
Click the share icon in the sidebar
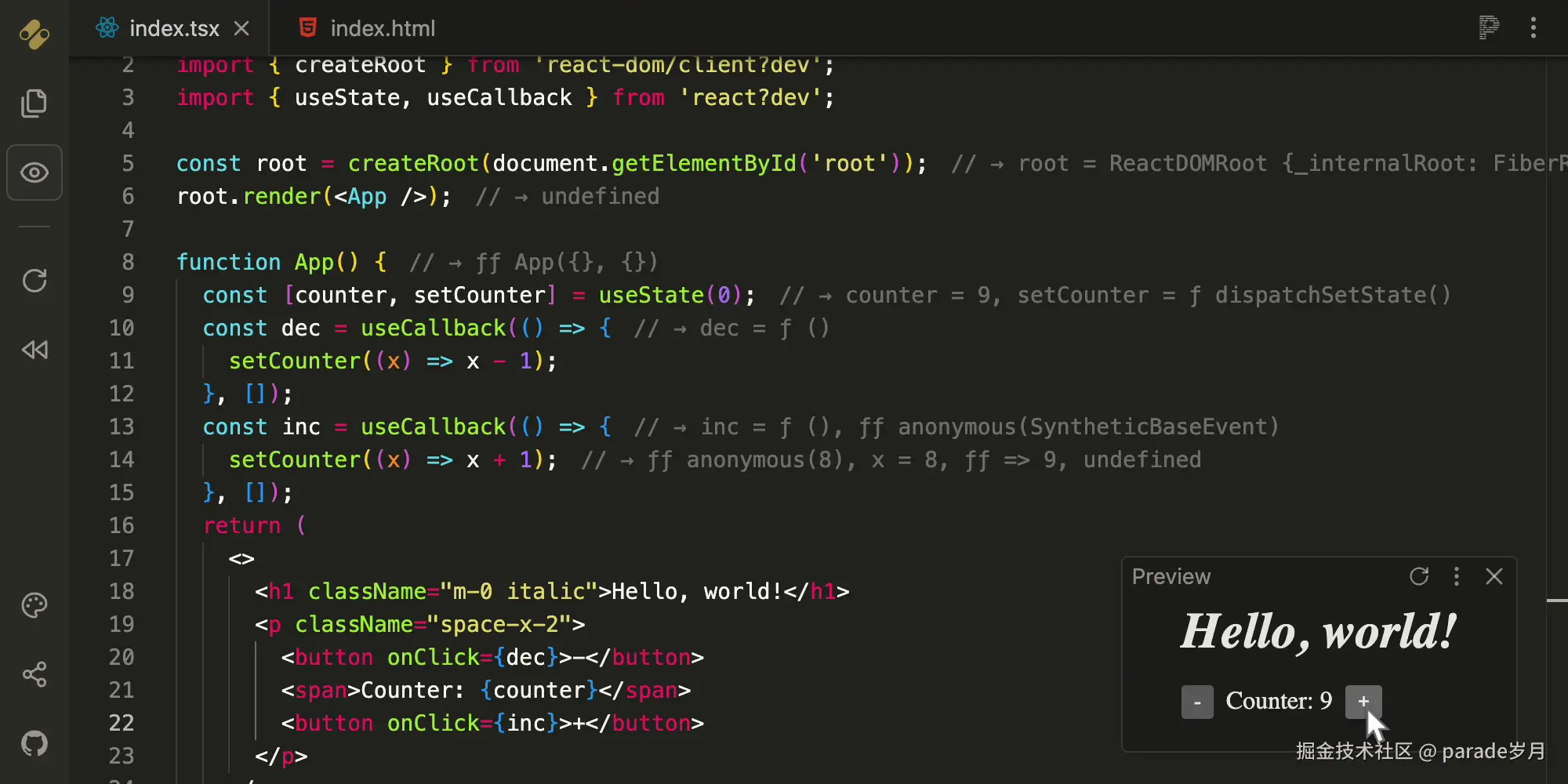(34, 674)
